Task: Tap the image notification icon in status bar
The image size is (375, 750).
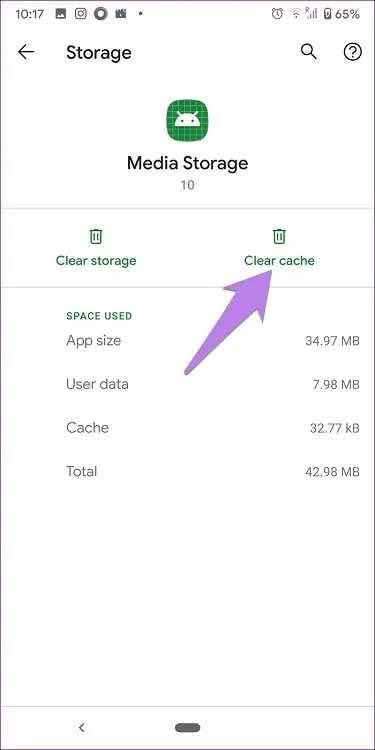Action: click(61, 14)
